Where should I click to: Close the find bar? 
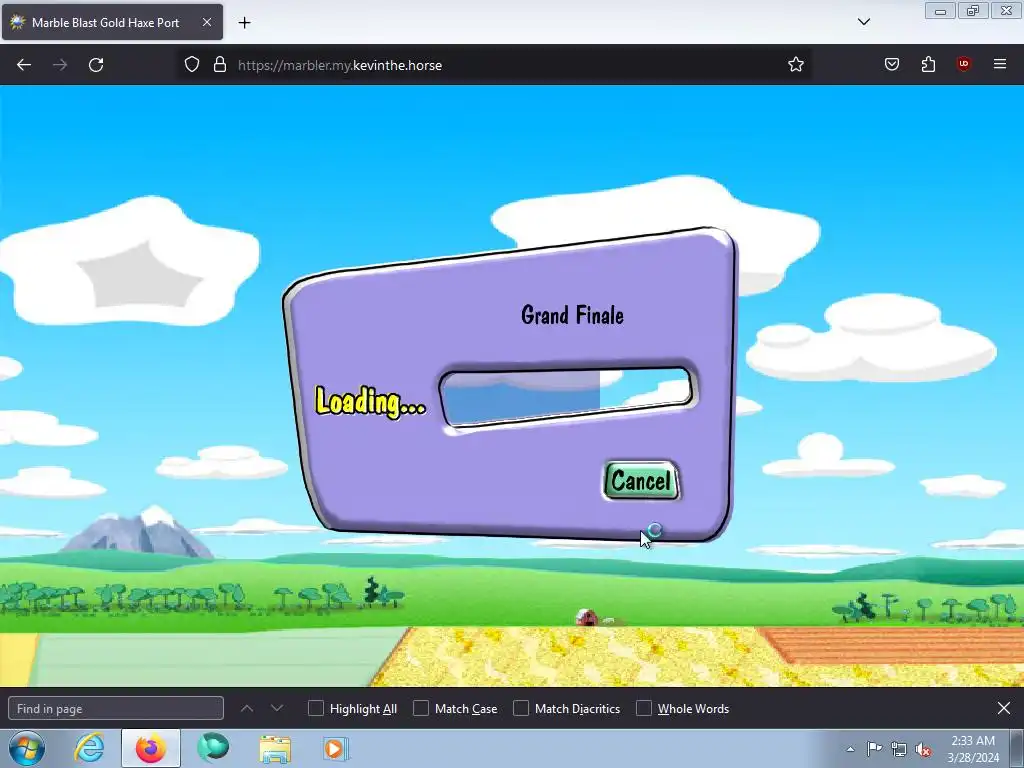pyautogui.click(x=1004, y=709)
